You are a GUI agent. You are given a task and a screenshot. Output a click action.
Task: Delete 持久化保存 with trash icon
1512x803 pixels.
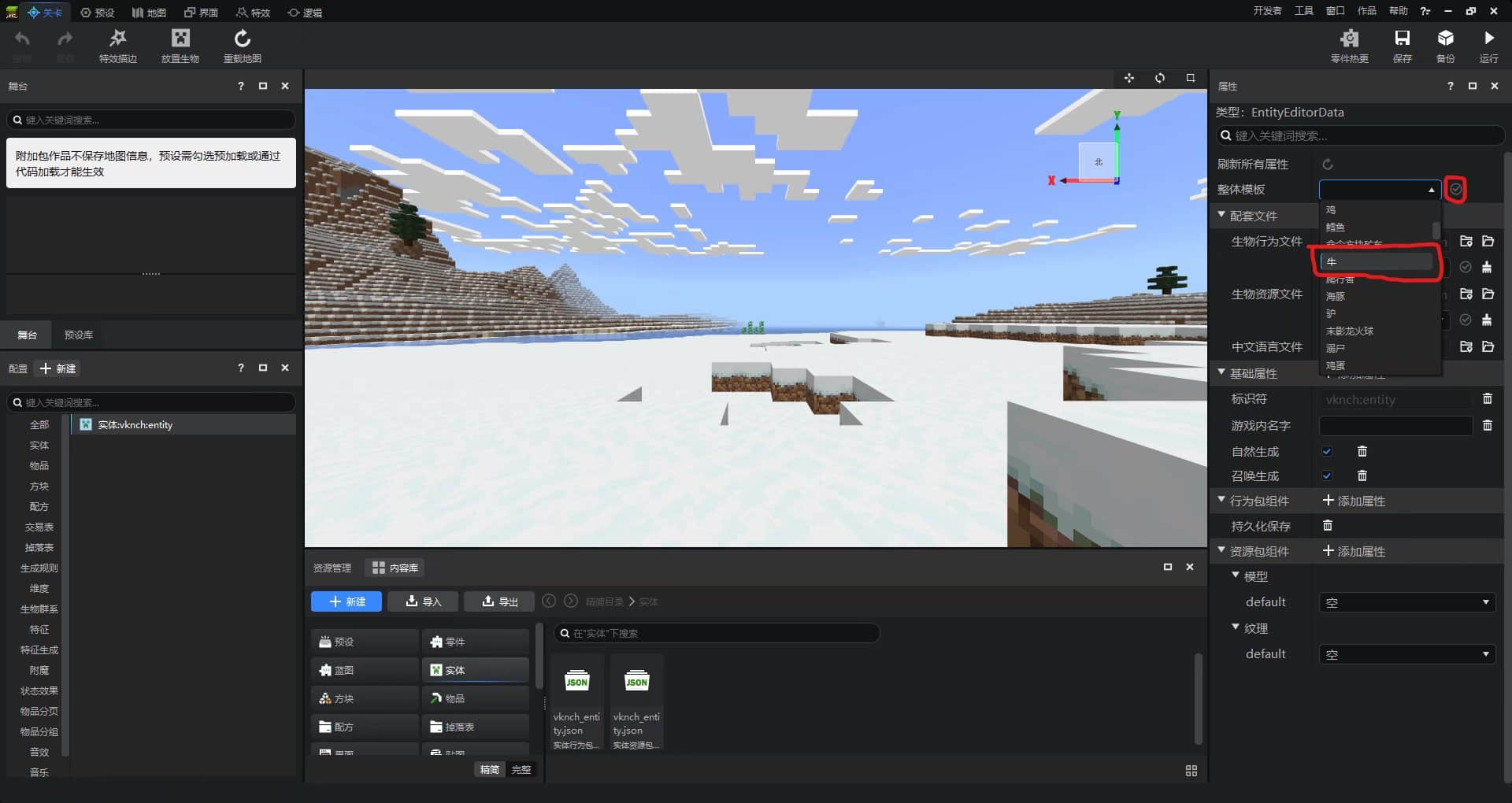point(1328,525)
